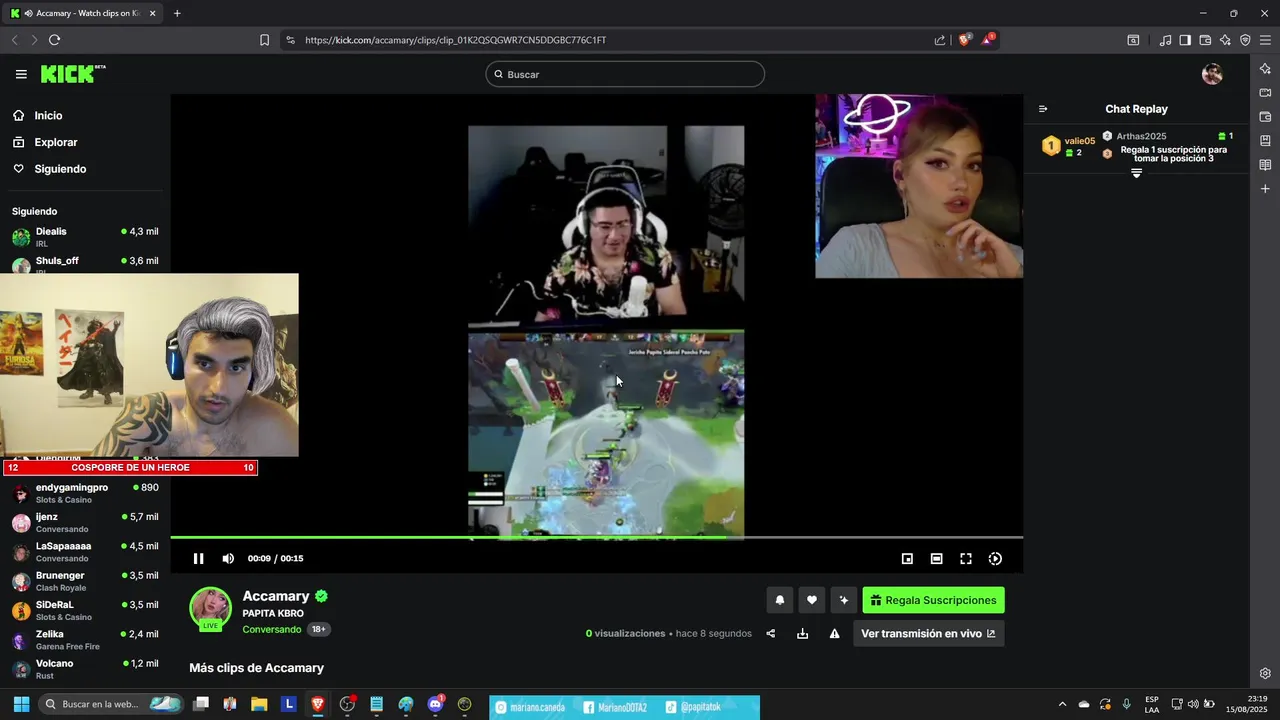Open Brave Rewards triangle icon

989,40
